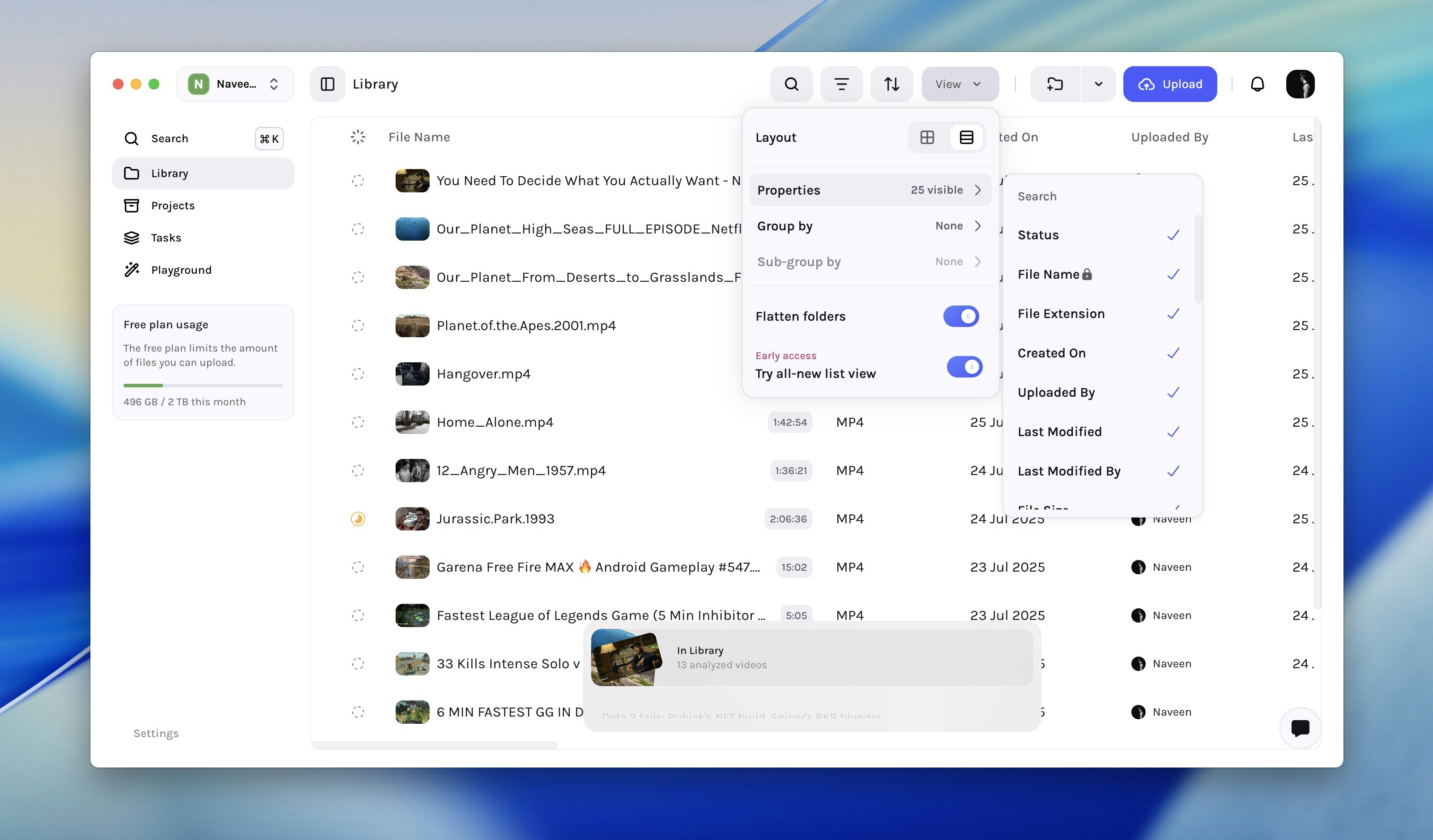Open the Naveen workspace switcher
Viewport: 1433px width, 840px height.
pos(235,84)
